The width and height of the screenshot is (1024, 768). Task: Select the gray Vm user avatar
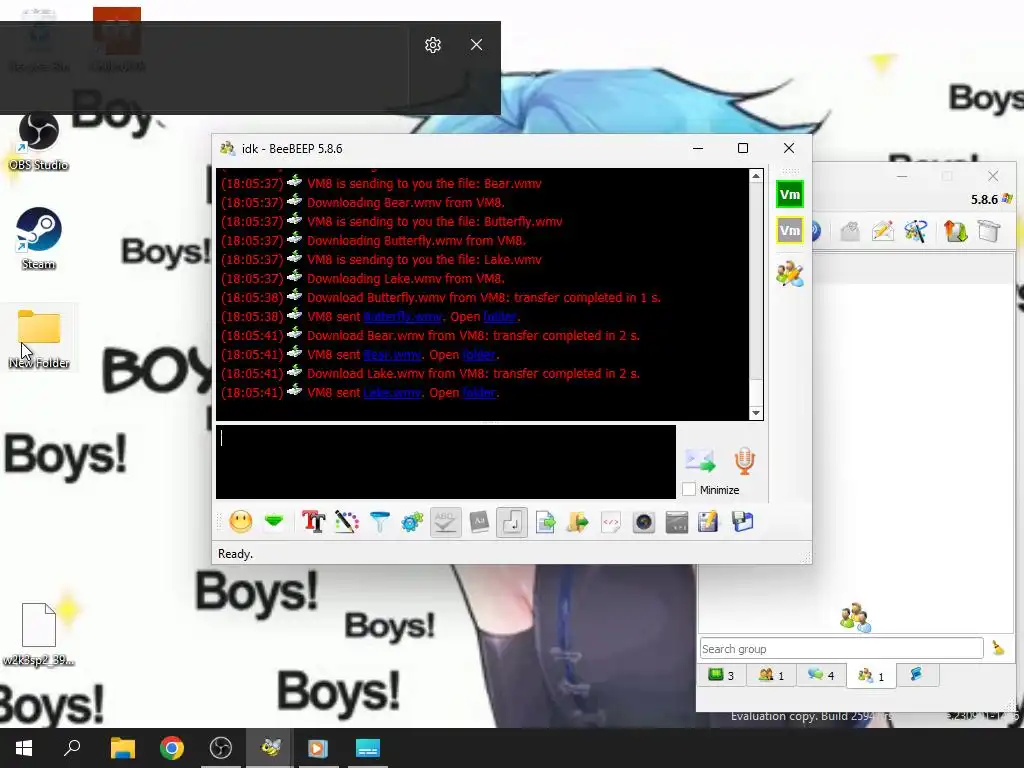tap(790, 230)
